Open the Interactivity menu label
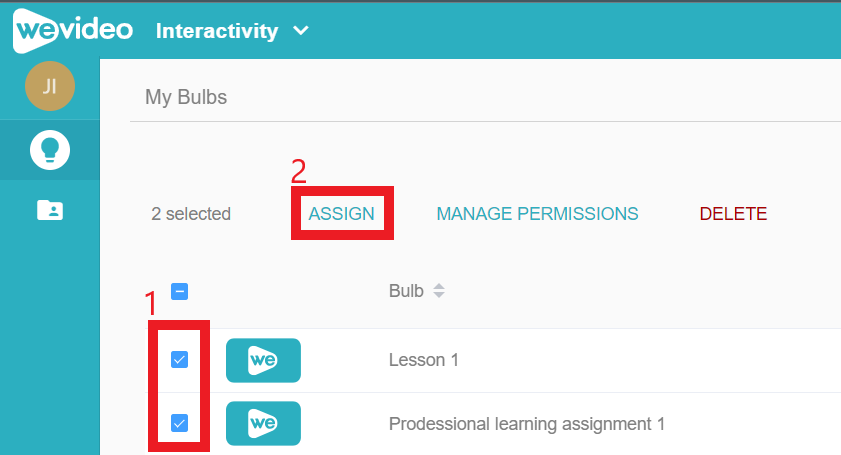This screenshot has height=455, width=841. [217, 31]
